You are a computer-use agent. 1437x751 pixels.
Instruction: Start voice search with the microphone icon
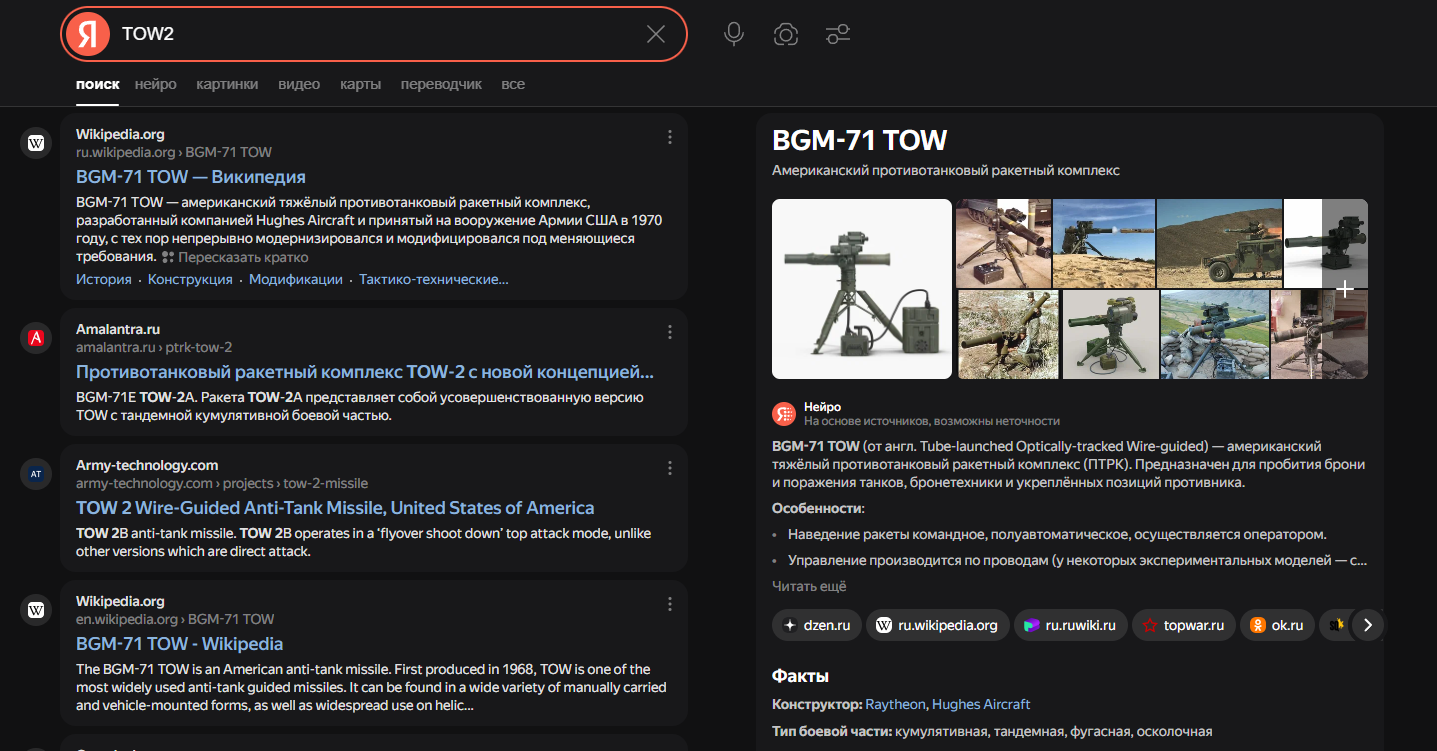pos(734,34)
